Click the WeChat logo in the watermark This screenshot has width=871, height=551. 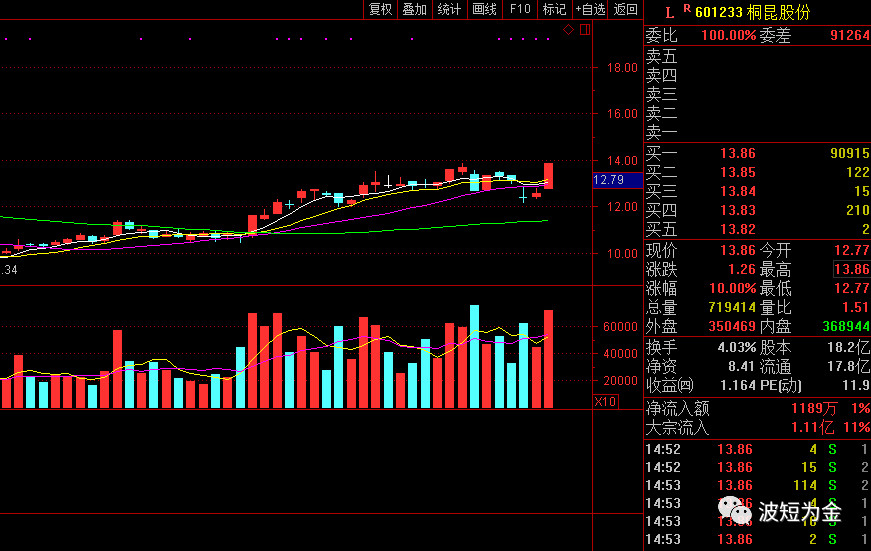[x=738, y=512]
